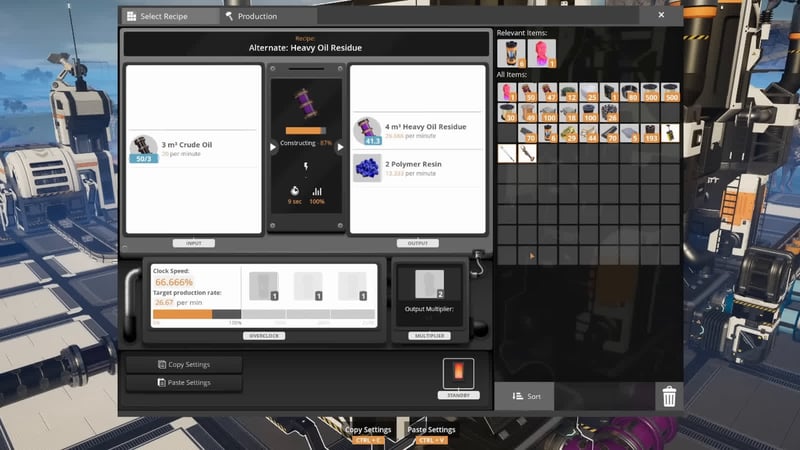This screenshot has width=800, height=450.
Task: Select the orange container stack of 49
Action: click(x=528, y=112)
